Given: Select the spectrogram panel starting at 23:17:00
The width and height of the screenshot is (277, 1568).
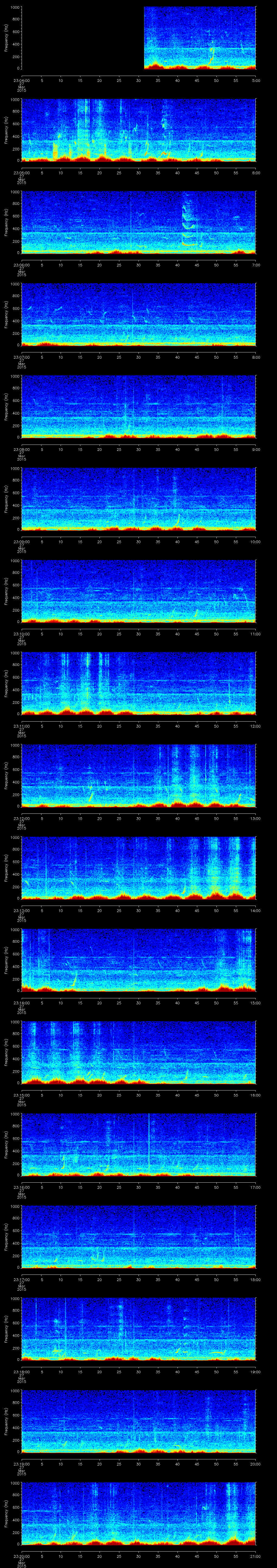Looking at the screenshot, I should click(x=139, y=1237).
